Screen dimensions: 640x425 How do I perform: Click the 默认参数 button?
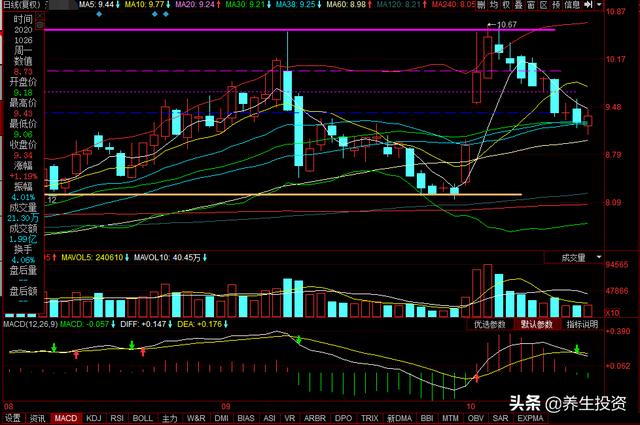pyautogui.click(x=536, y=325)
